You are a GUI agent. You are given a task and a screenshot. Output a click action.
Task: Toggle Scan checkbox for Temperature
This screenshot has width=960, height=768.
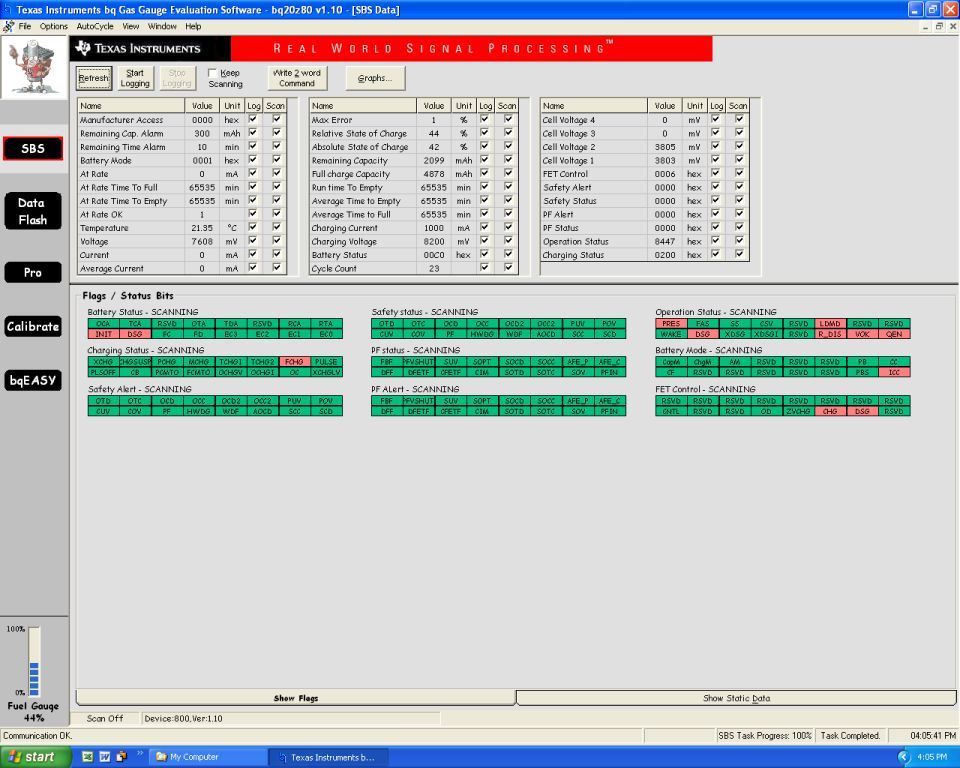pos(277,227)
